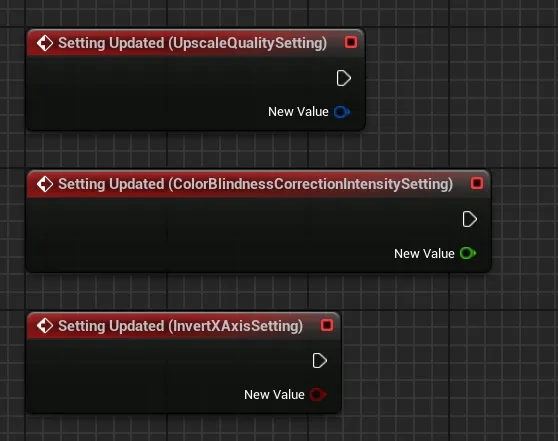Click the execution output pin of InvertXAxisSetting
The width and height of the screenshot is (558, 441).
(320, 361)
